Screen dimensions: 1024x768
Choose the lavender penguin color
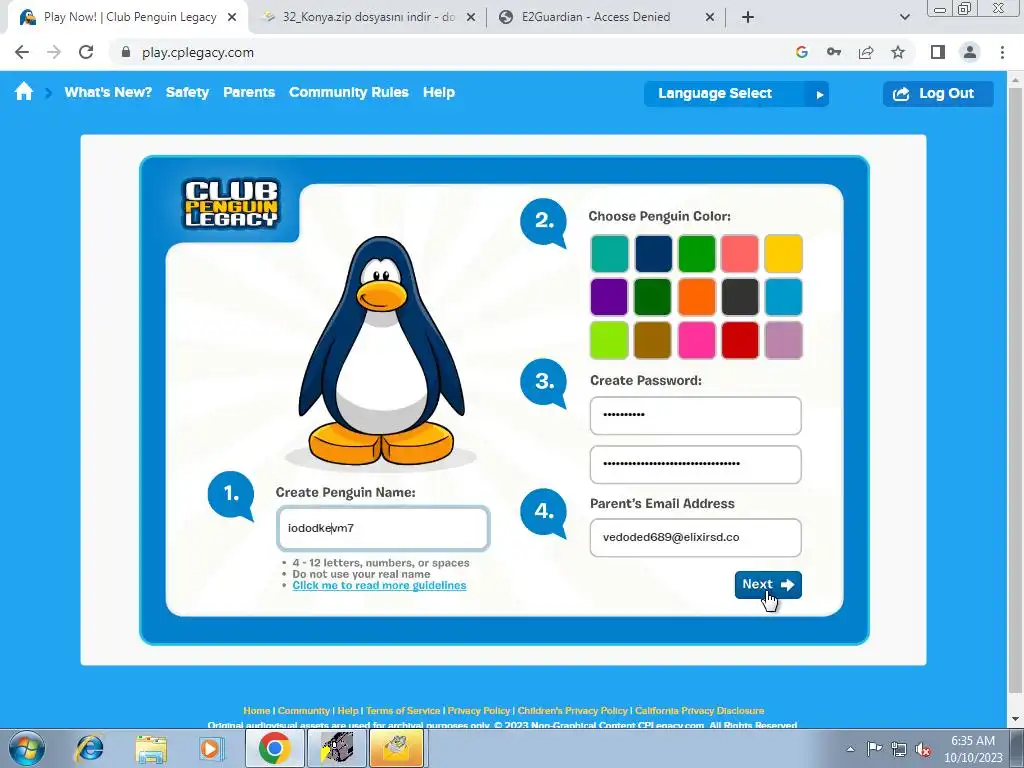784,340
